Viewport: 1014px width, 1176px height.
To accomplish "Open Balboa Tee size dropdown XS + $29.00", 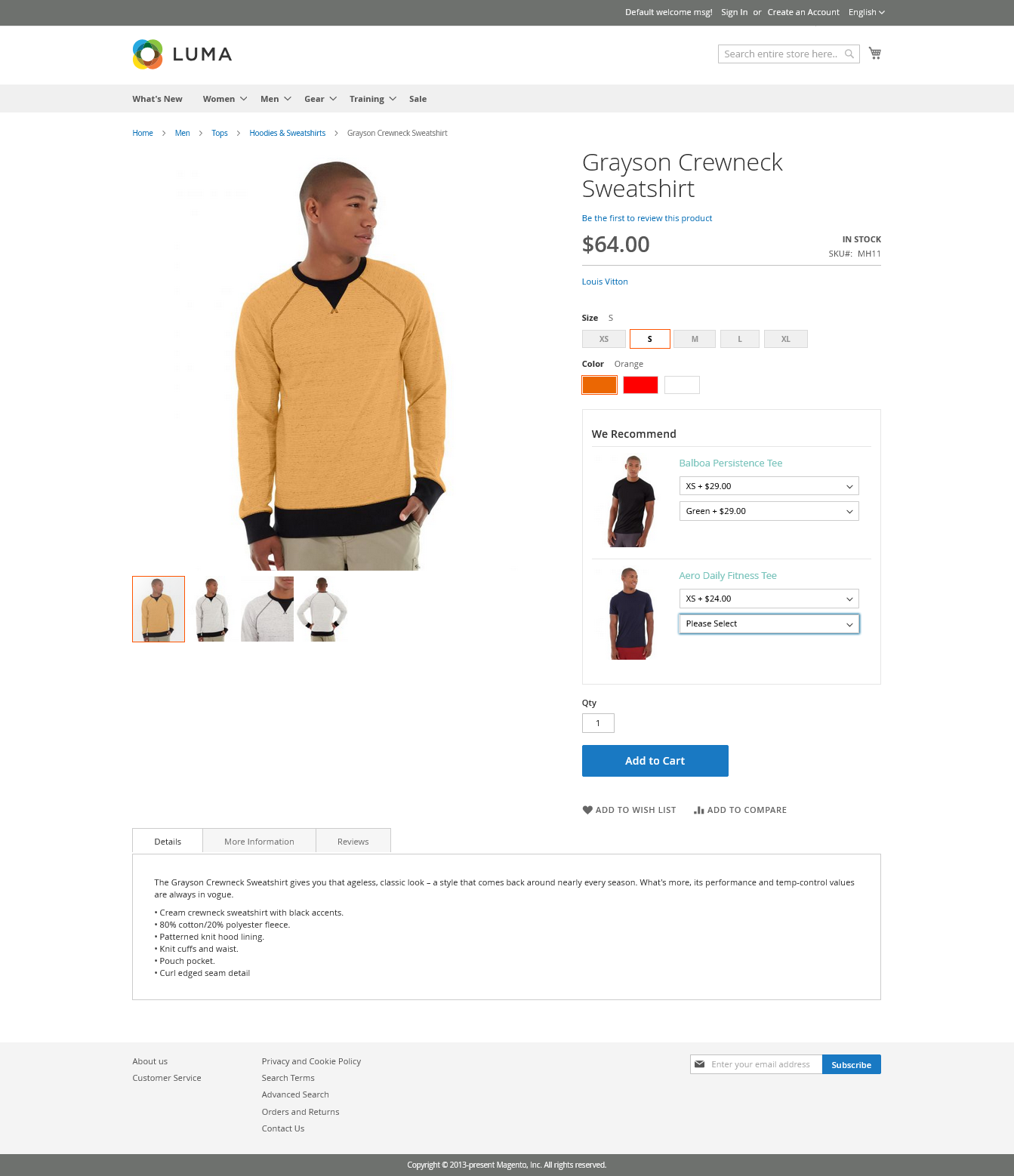I will 769,486.
